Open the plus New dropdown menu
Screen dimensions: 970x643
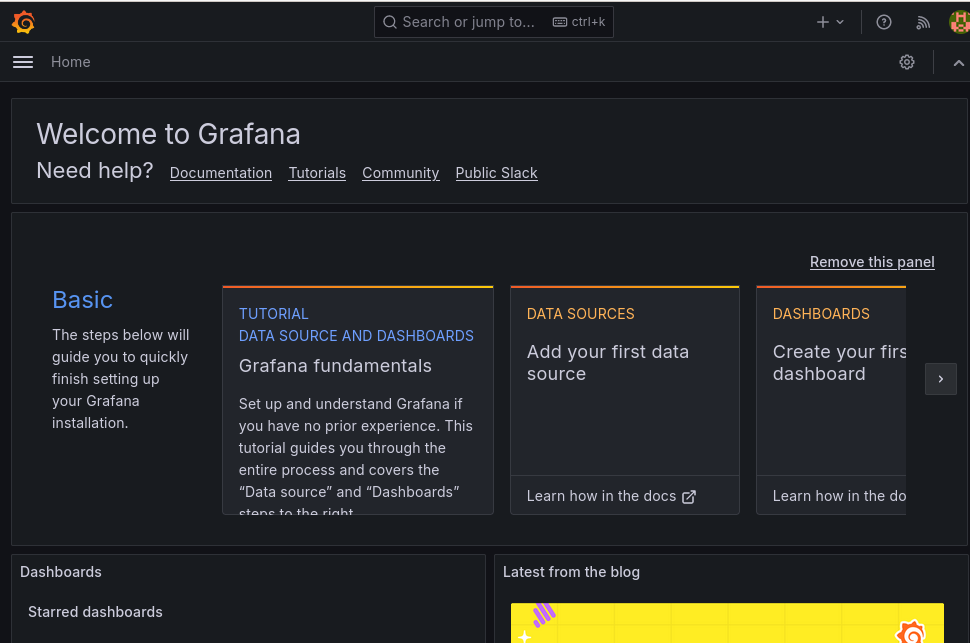coord(830,22)
